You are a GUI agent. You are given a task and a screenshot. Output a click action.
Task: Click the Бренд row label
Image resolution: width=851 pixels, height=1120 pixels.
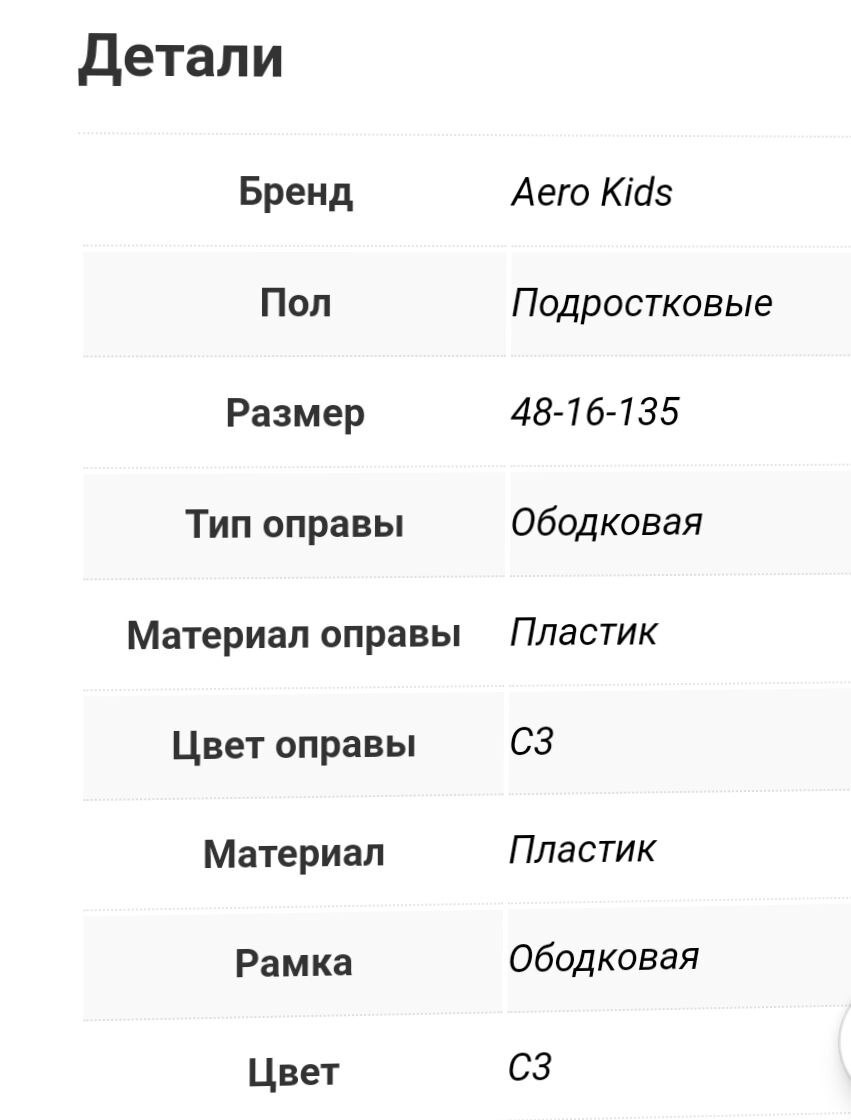[295, 191]
